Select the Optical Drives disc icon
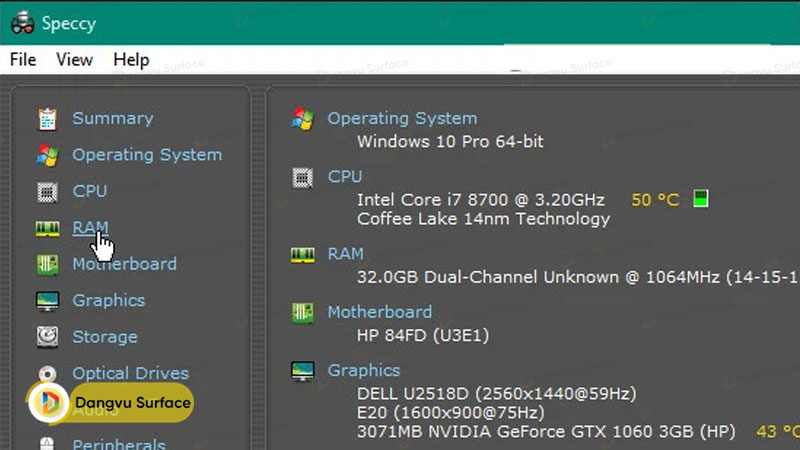 click(x=47, y=373)
